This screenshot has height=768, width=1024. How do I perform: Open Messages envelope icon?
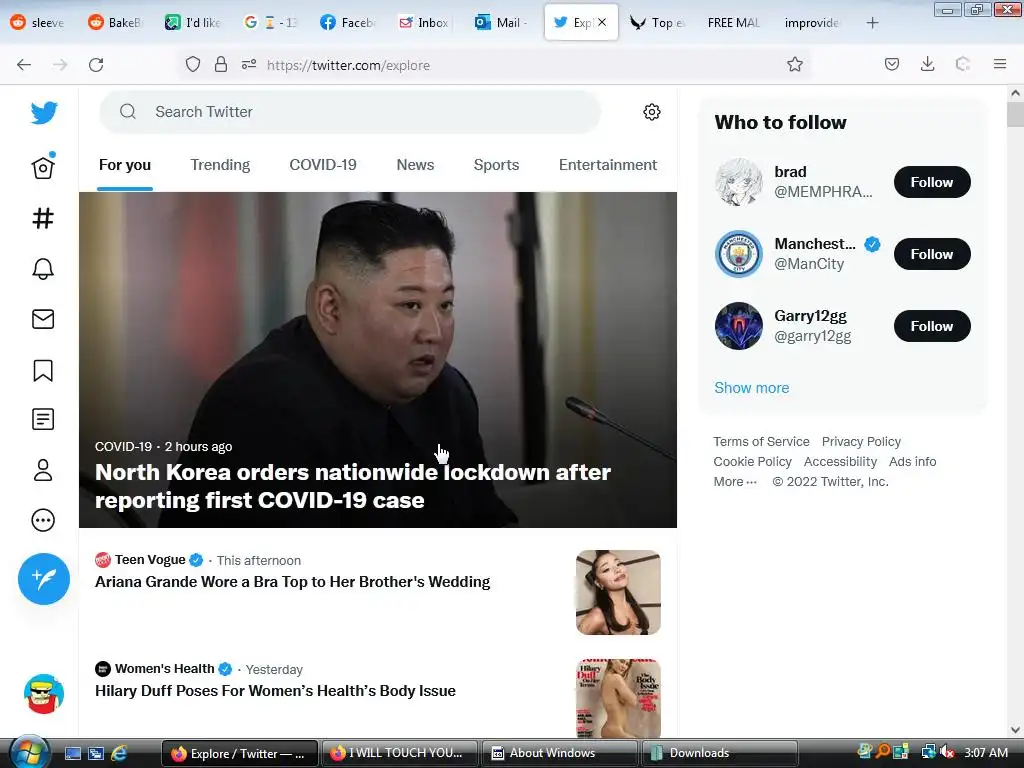tap(43, 319)
